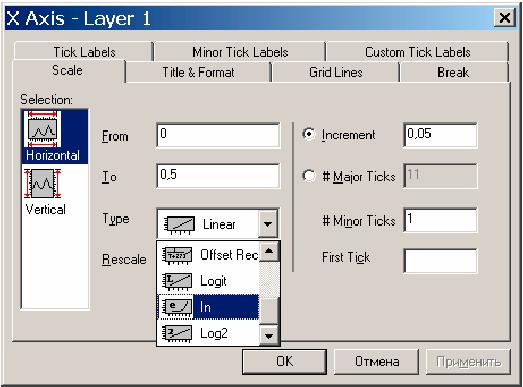Confirm with the OK button
This screenshot has height=387, width=523.
[285, 362]
